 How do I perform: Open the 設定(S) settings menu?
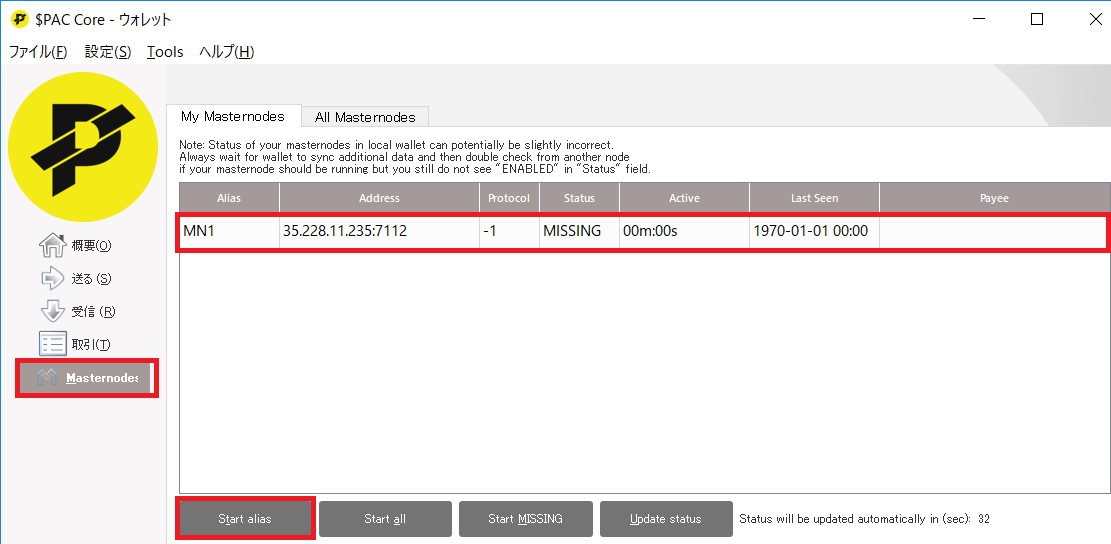coord(108,52)
